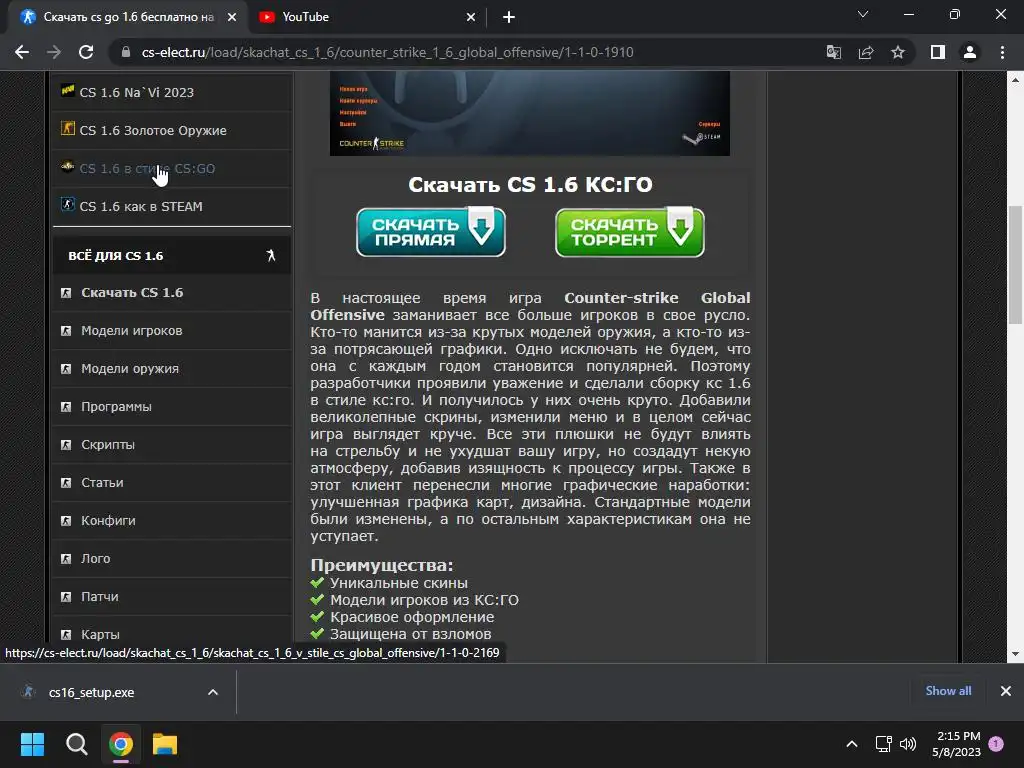This screenshot has width=1024, height=768.
Task: Open Модели игроков menu item
Action: click(131, 330)
